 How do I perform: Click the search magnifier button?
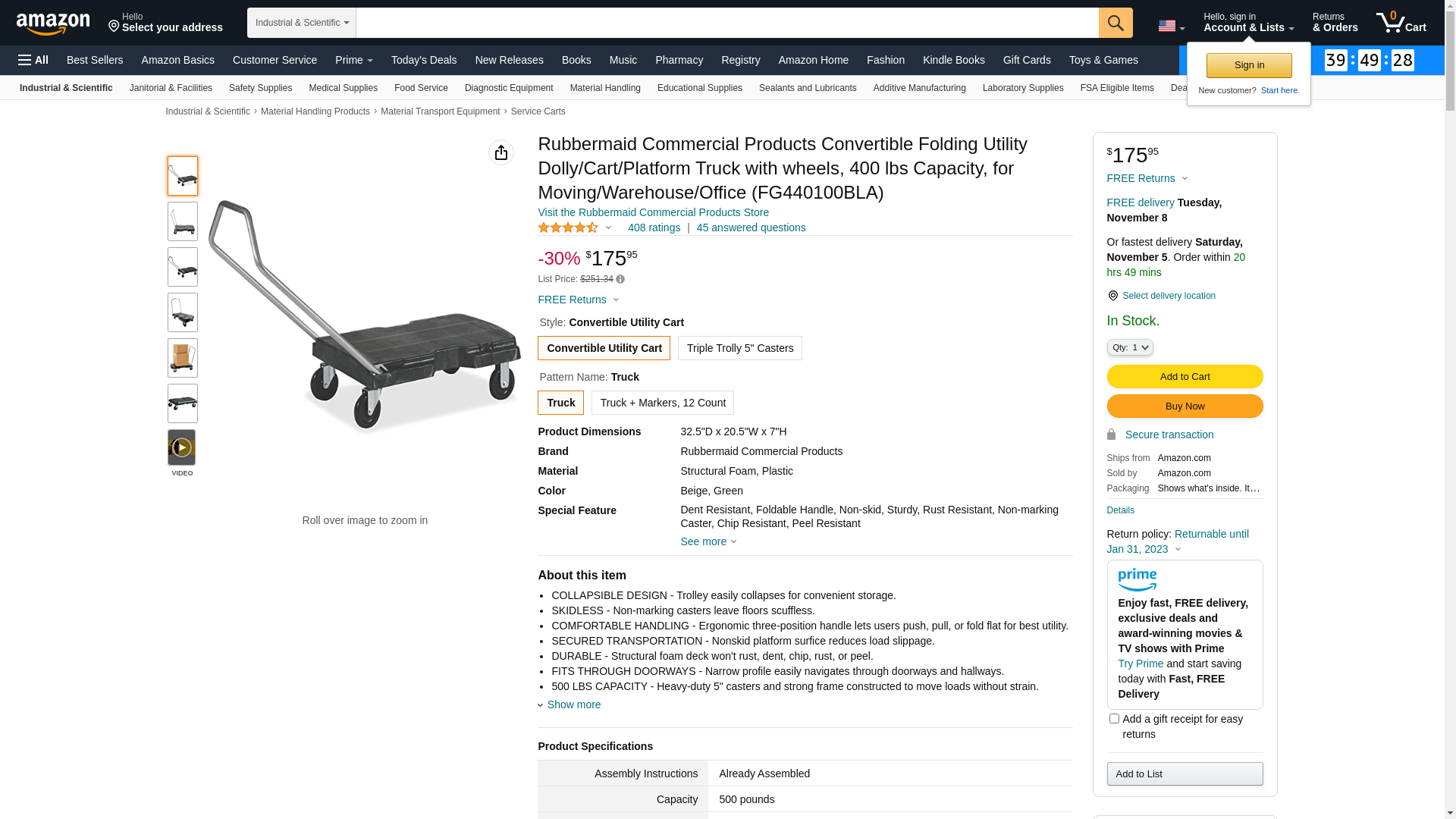coord(1115,23)
